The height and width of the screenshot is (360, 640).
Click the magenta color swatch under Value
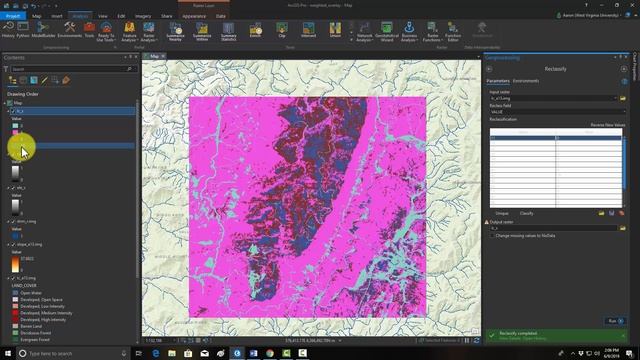pos(15,132)
